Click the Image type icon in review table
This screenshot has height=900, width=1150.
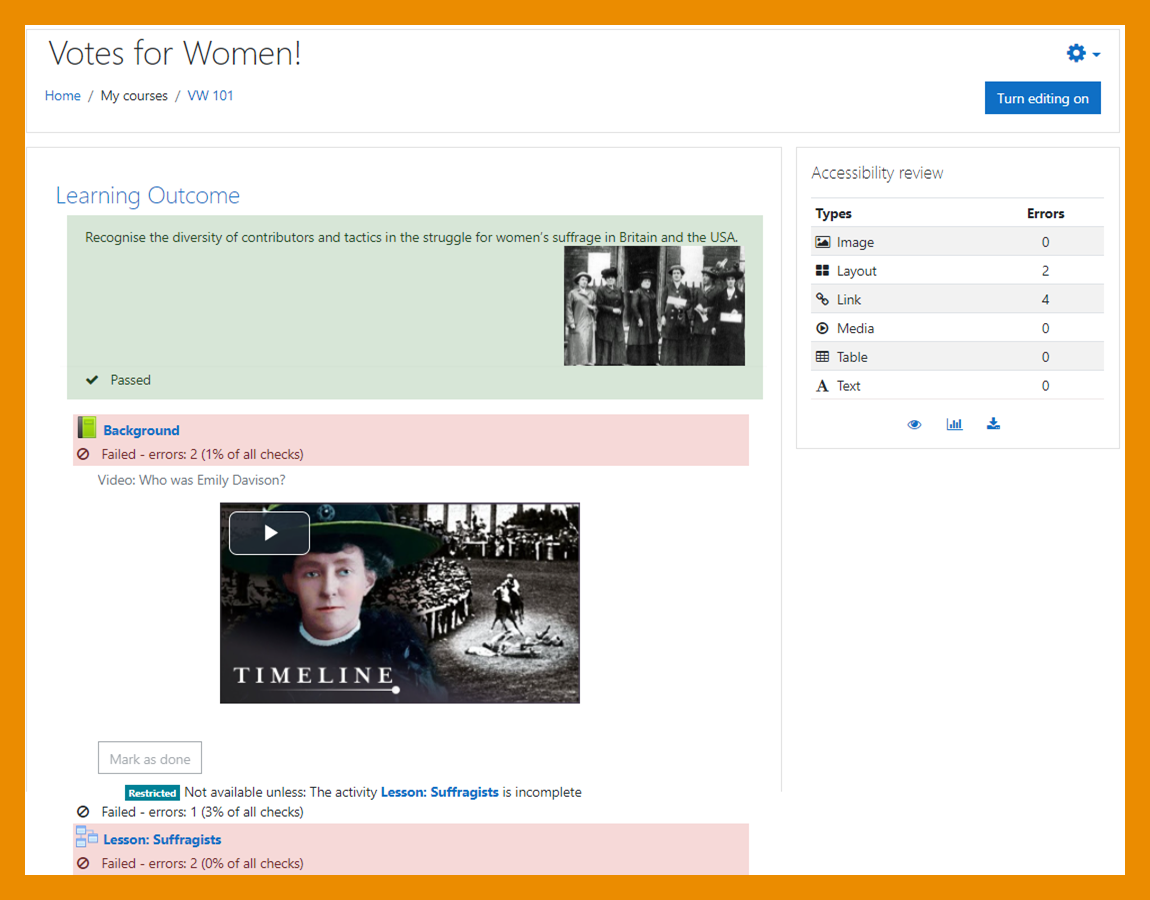822,242
